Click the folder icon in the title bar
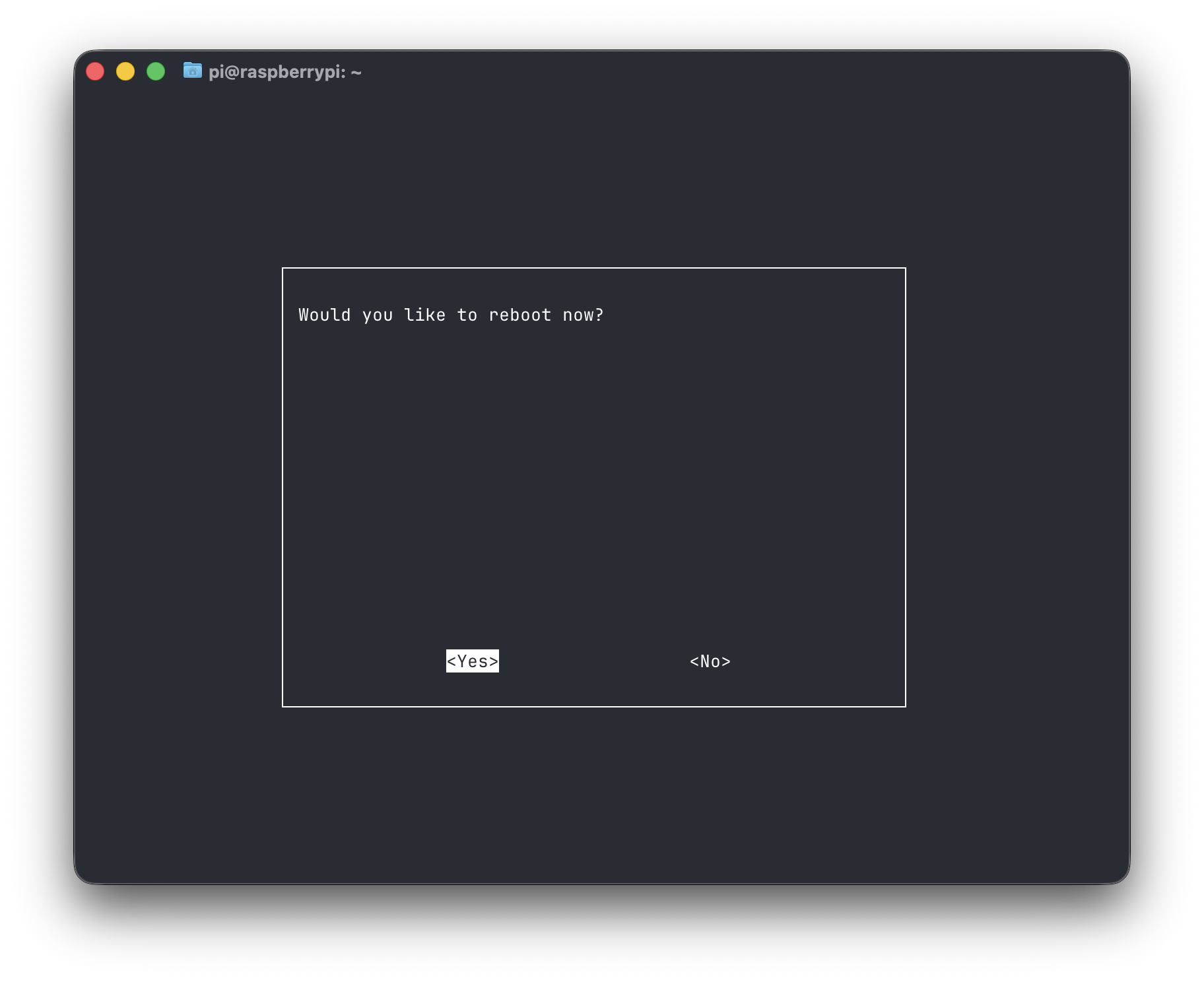 click(x=192, y=71)
